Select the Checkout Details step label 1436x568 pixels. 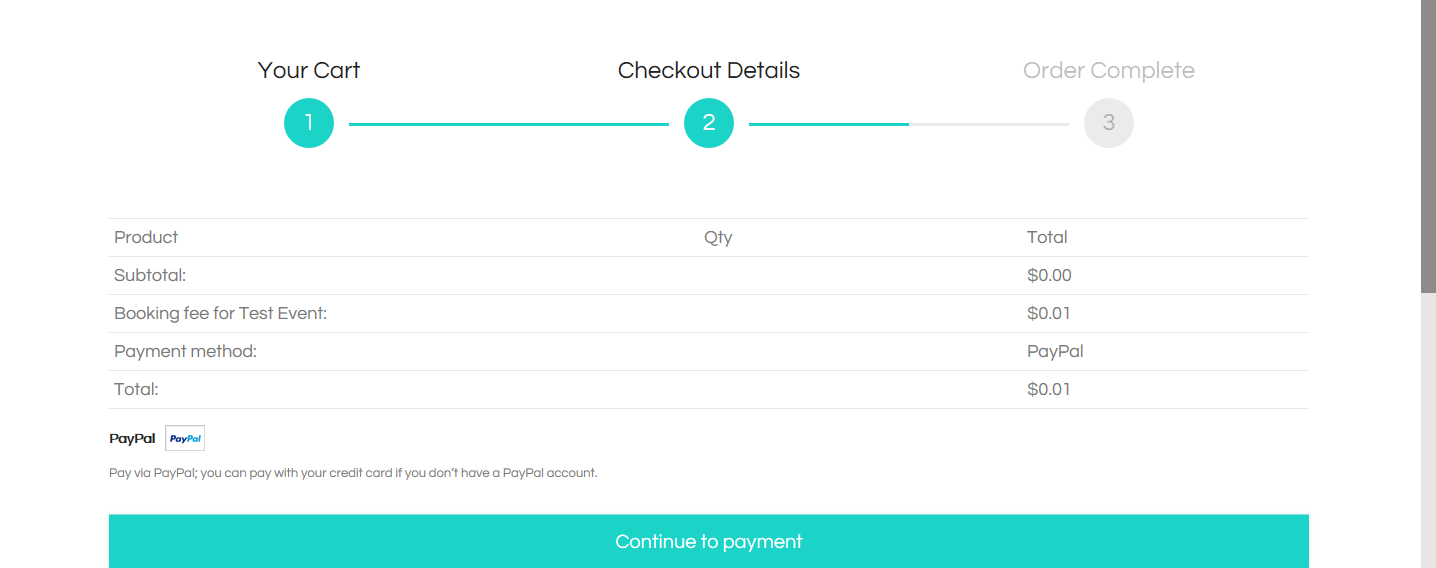pyautogui.click(x=709, y=71)
